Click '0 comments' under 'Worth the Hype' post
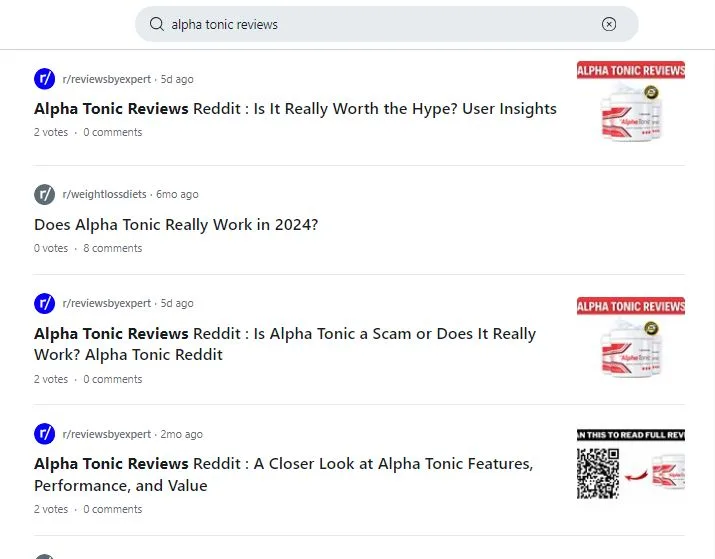This screenshot has width=715, height=559. pos(113,132)
